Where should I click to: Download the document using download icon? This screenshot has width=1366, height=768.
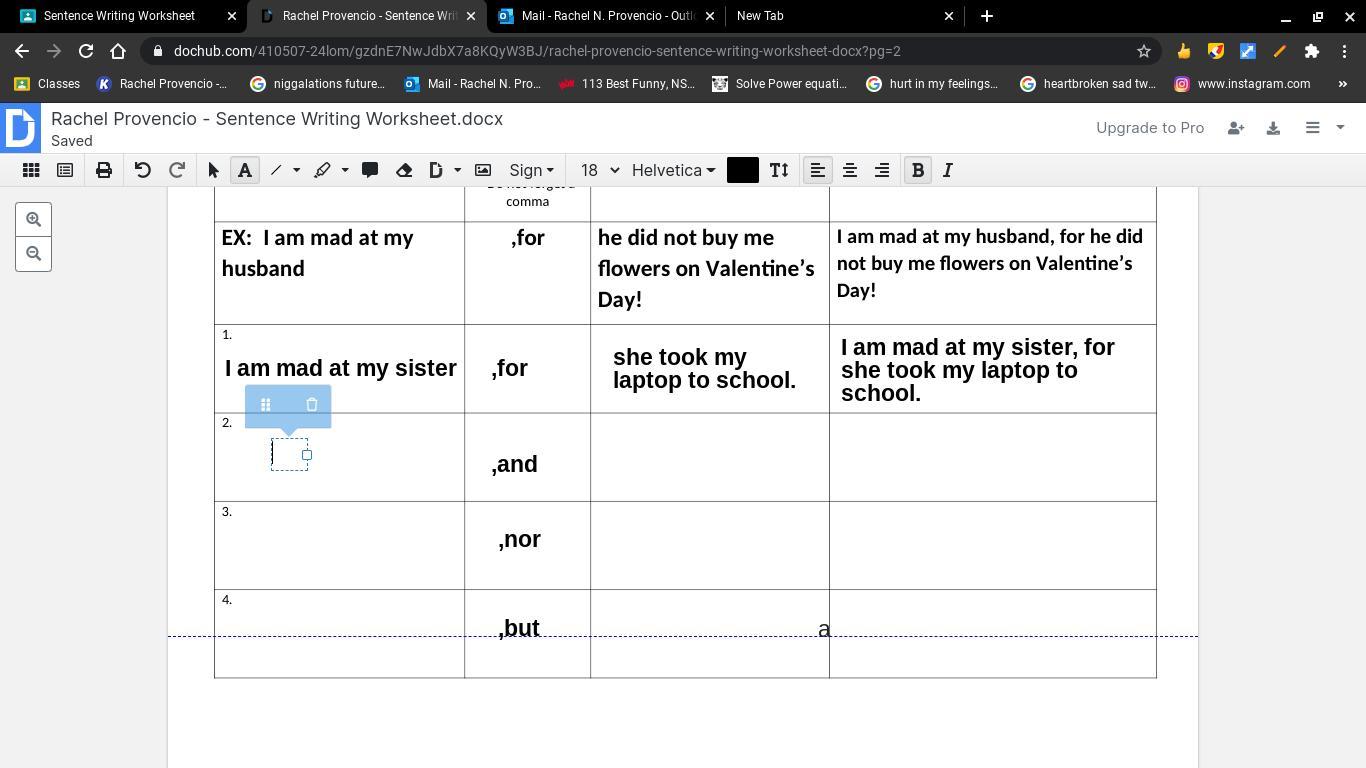pos(1273,128)
